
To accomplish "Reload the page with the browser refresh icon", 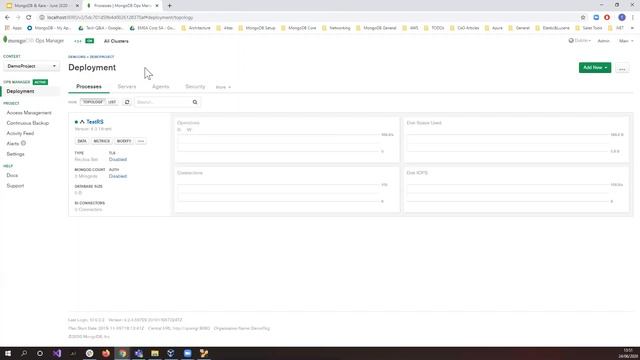I will (29, 17).
